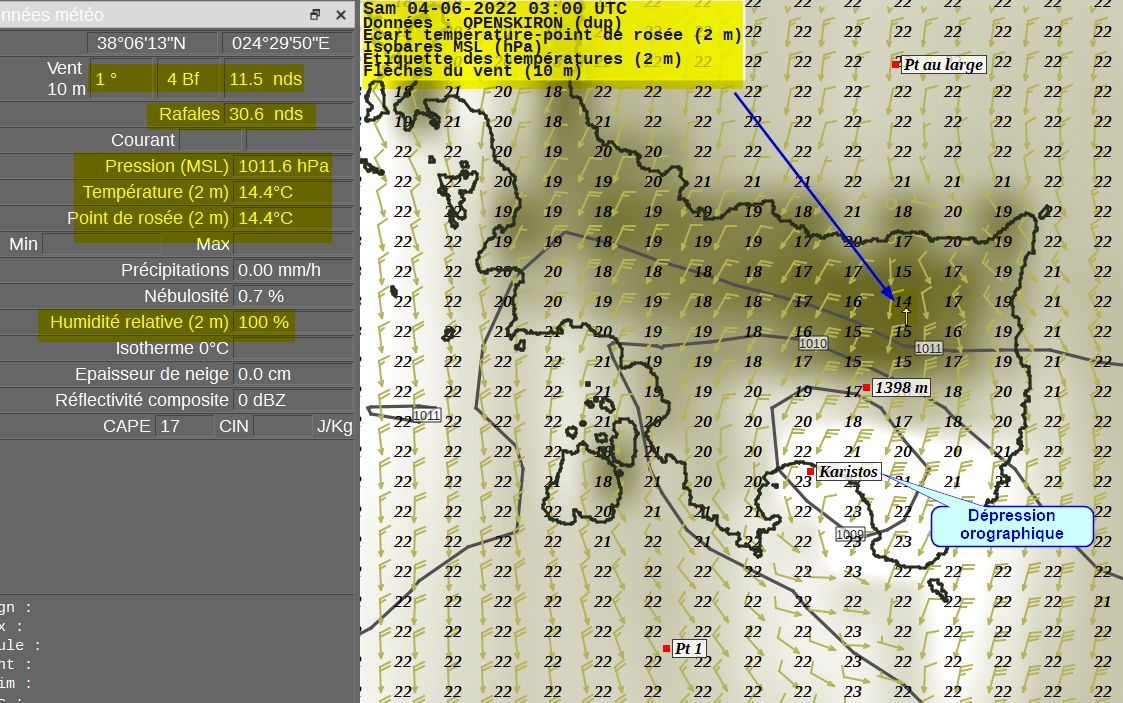Click the red marker beside 1398 m
The image size is (1123, 703).
866,387
